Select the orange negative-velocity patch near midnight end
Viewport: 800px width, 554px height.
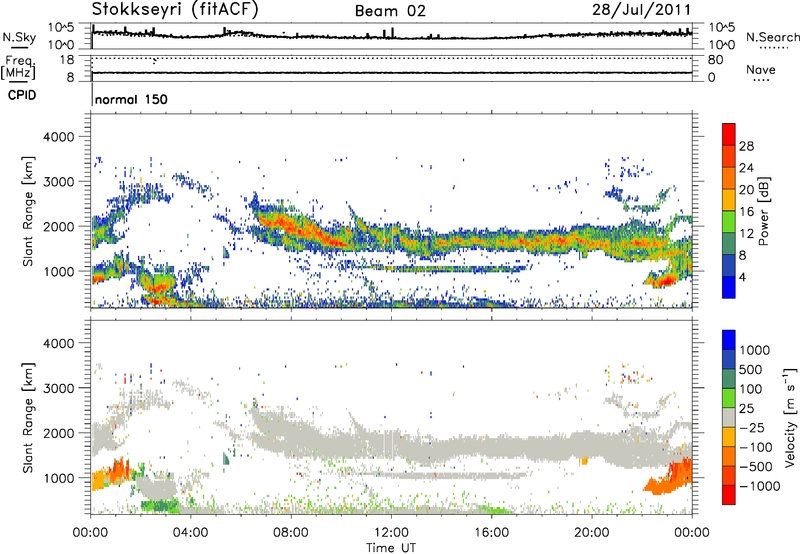point(670,476)
